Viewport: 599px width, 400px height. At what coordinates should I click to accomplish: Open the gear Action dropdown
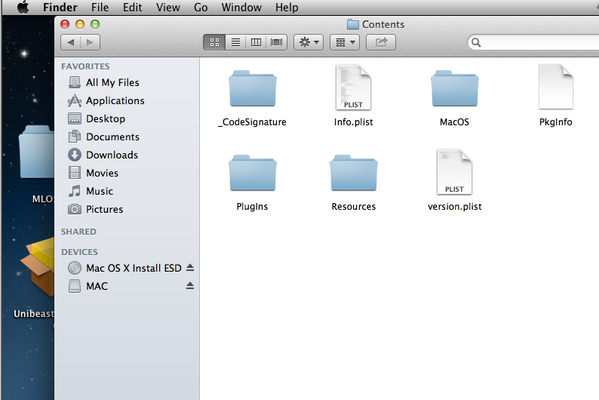309,42
